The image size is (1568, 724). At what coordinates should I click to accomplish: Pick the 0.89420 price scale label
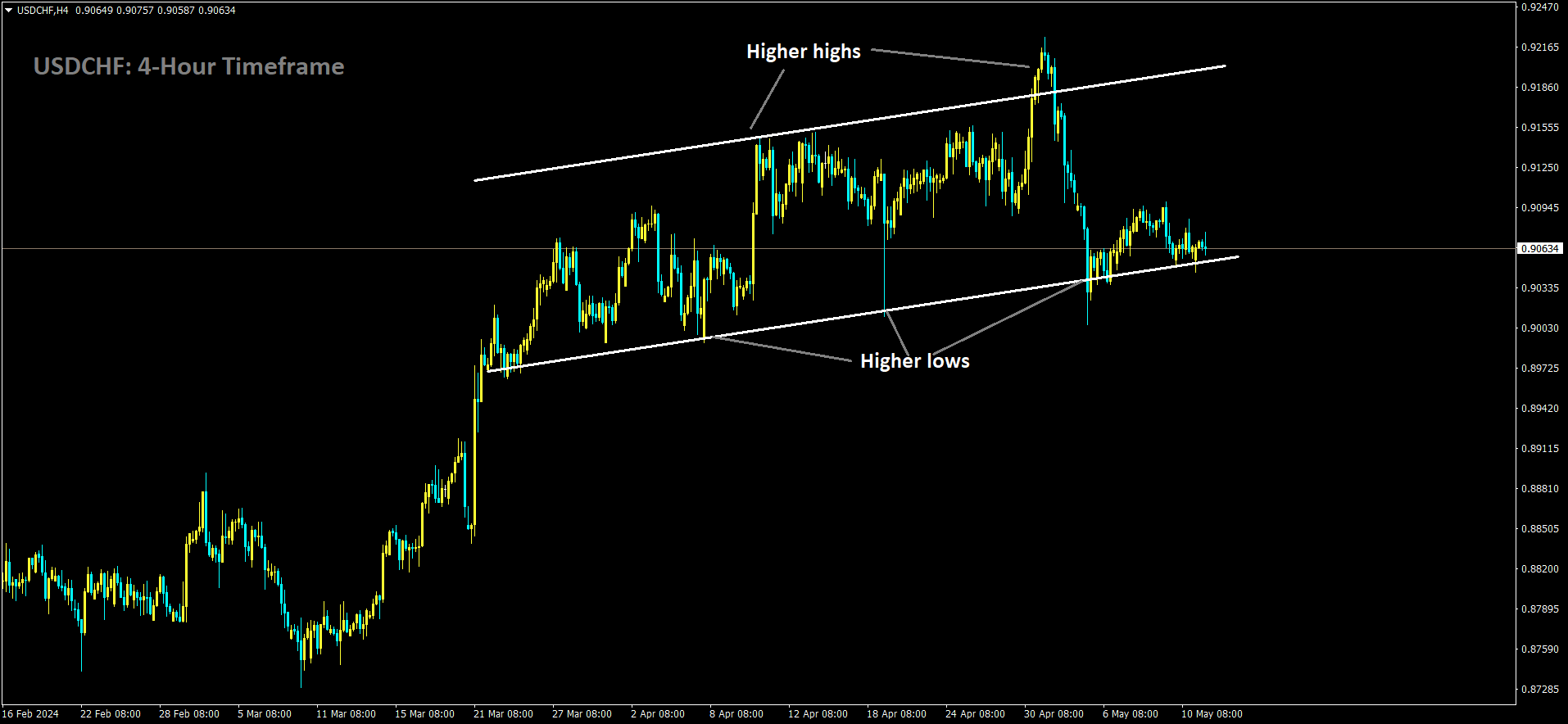pyautogui.click(x=1539, y=409)
